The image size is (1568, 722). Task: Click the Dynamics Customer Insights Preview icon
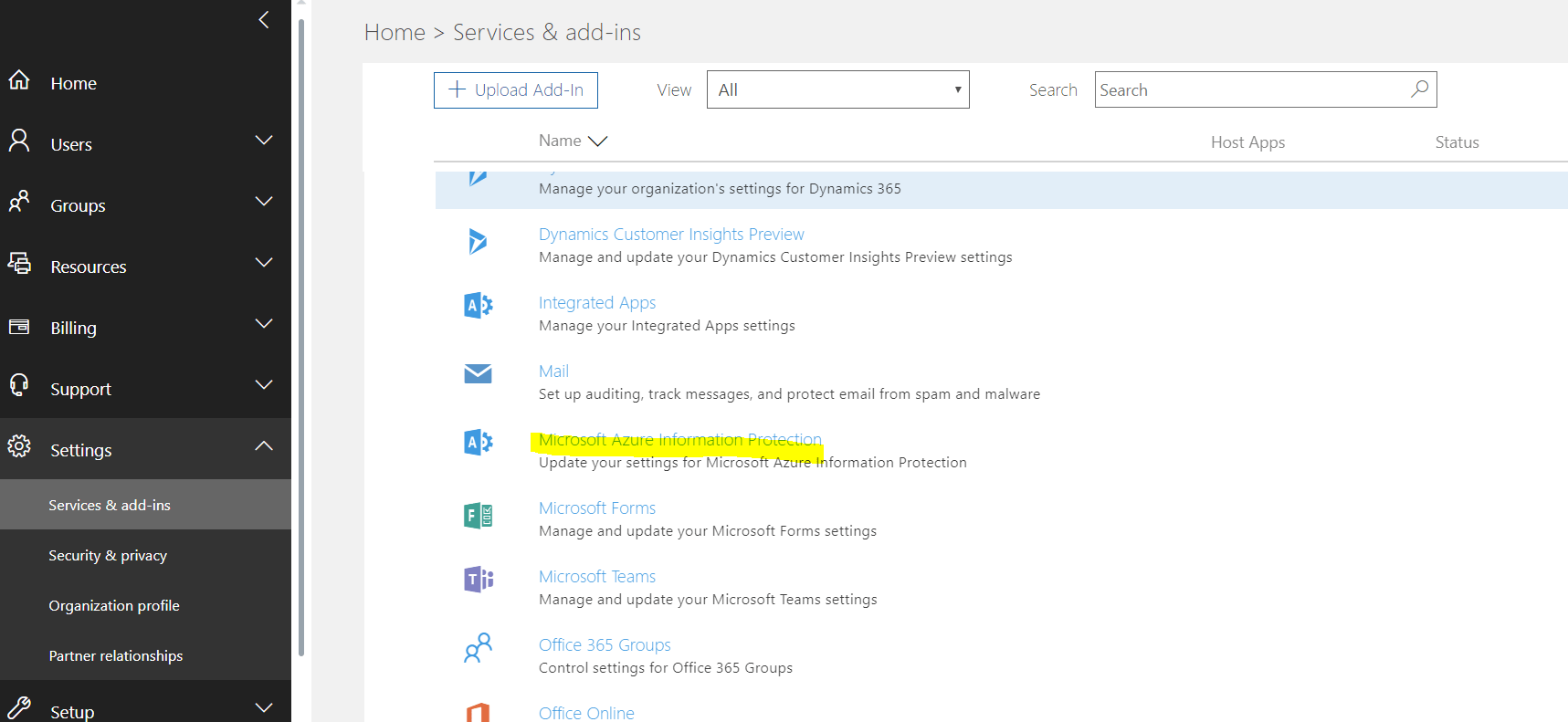click(478, 242)
